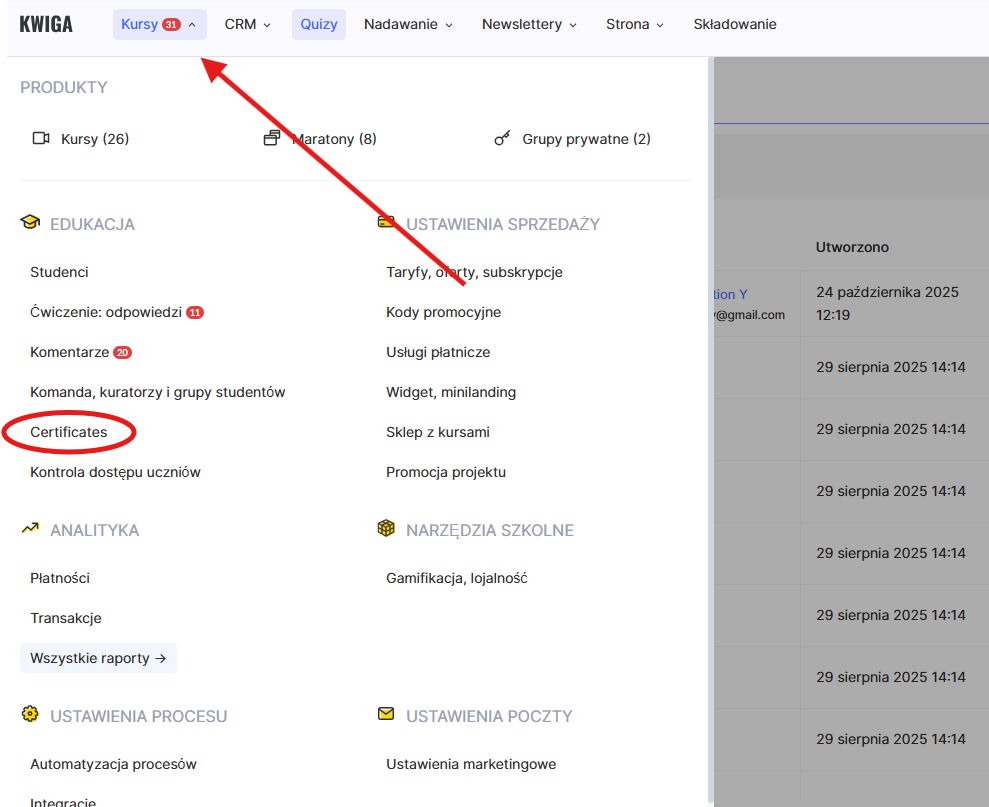Open the Składowanie menu item
Screen dimensions: 989x807
click(x=734, y=24)
